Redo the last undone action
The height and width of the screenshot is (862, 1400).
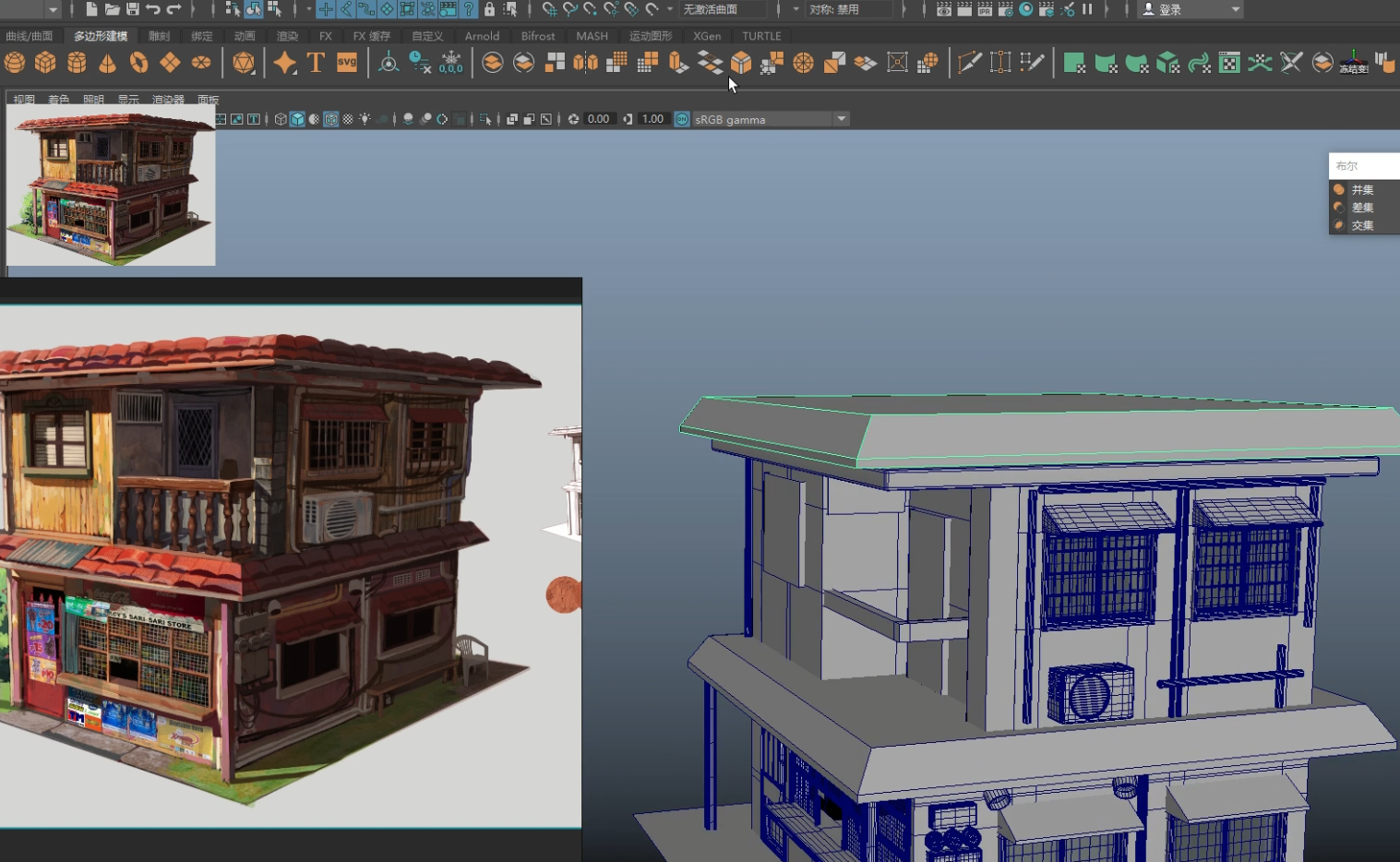pos(174,9)
